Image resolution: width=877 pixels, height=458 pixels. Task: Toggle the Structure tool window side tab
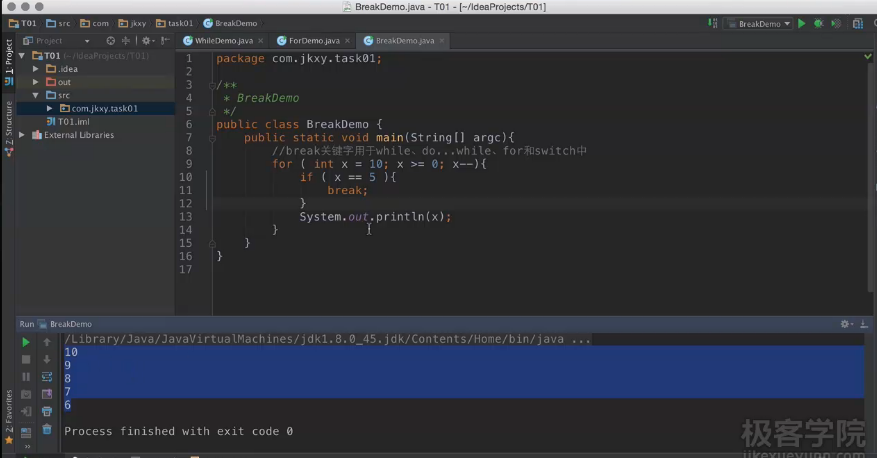click(x=9, y=124)
